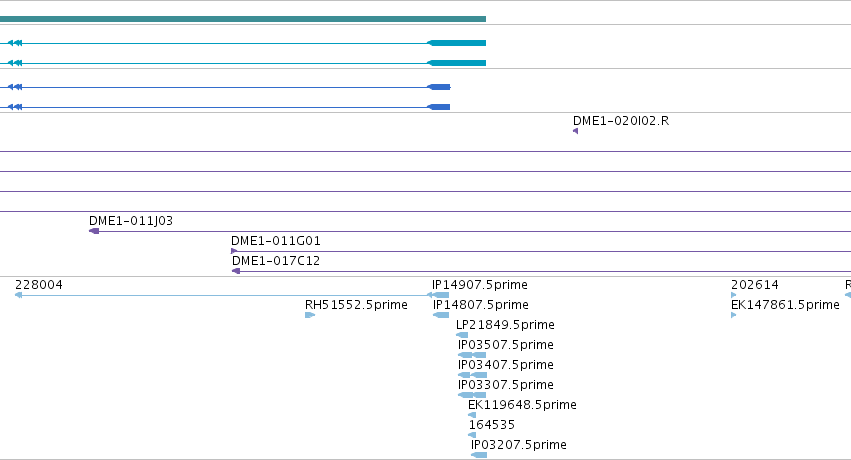Select the RH51552.5prime EST glyph
Screen dimensions: 851x460
click(310, 315)
